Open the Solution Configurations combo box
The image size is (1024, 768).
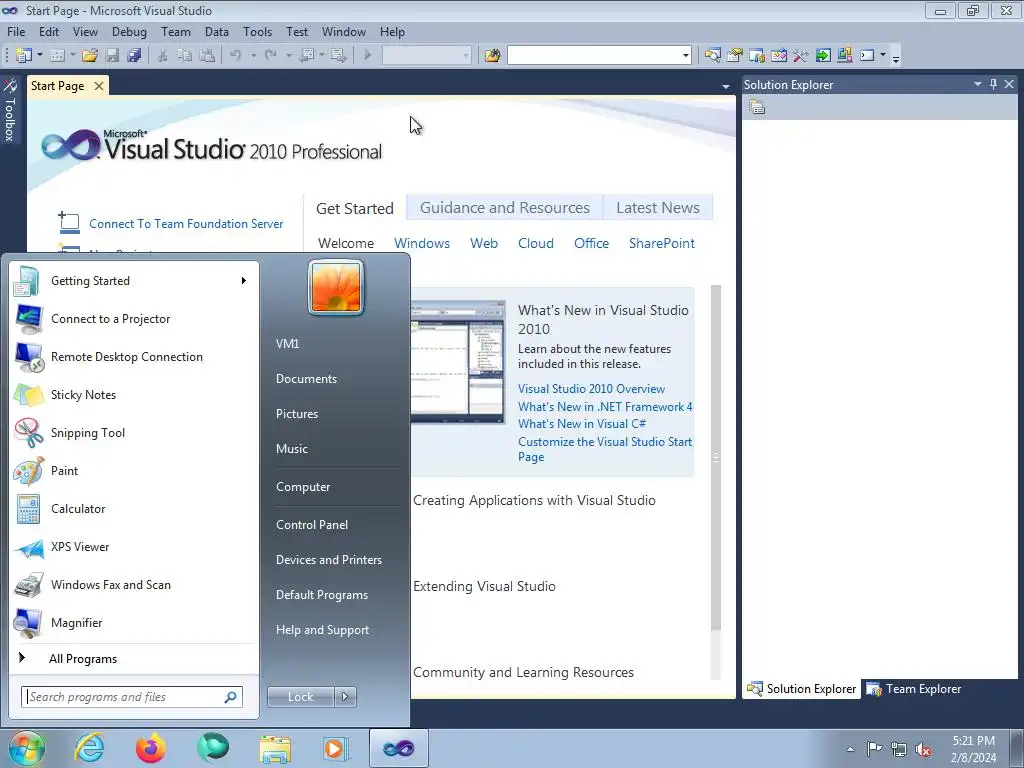coord(426,56)
